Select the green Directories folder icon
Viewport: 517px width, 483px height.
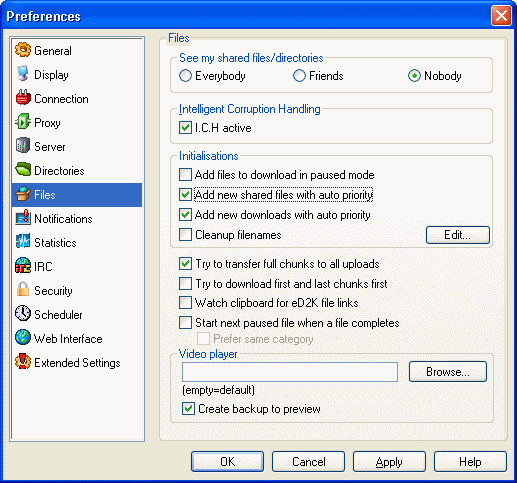pos(23,170)
